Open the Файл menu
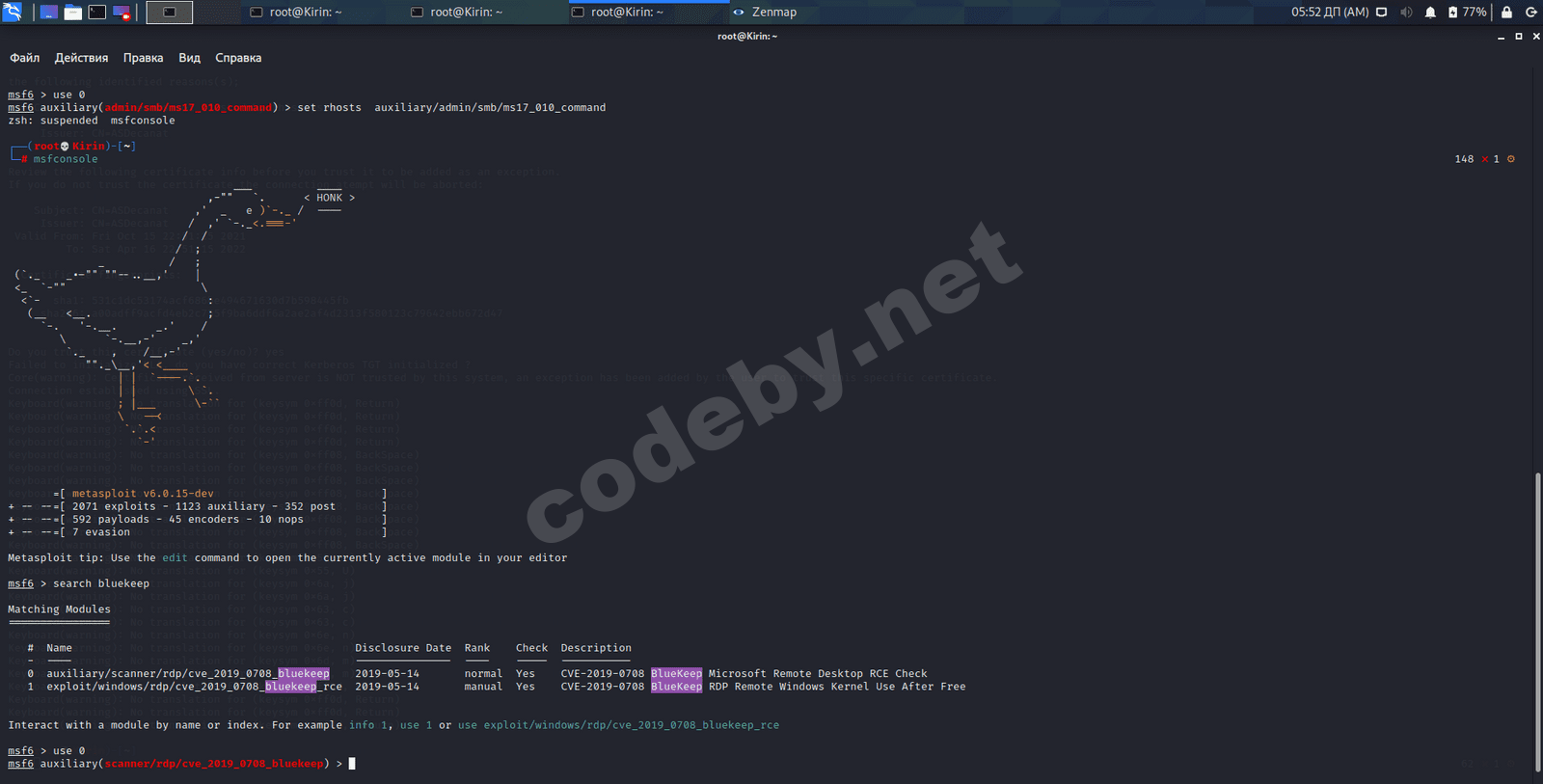1543x784 pixels. (x=25, y=58)
